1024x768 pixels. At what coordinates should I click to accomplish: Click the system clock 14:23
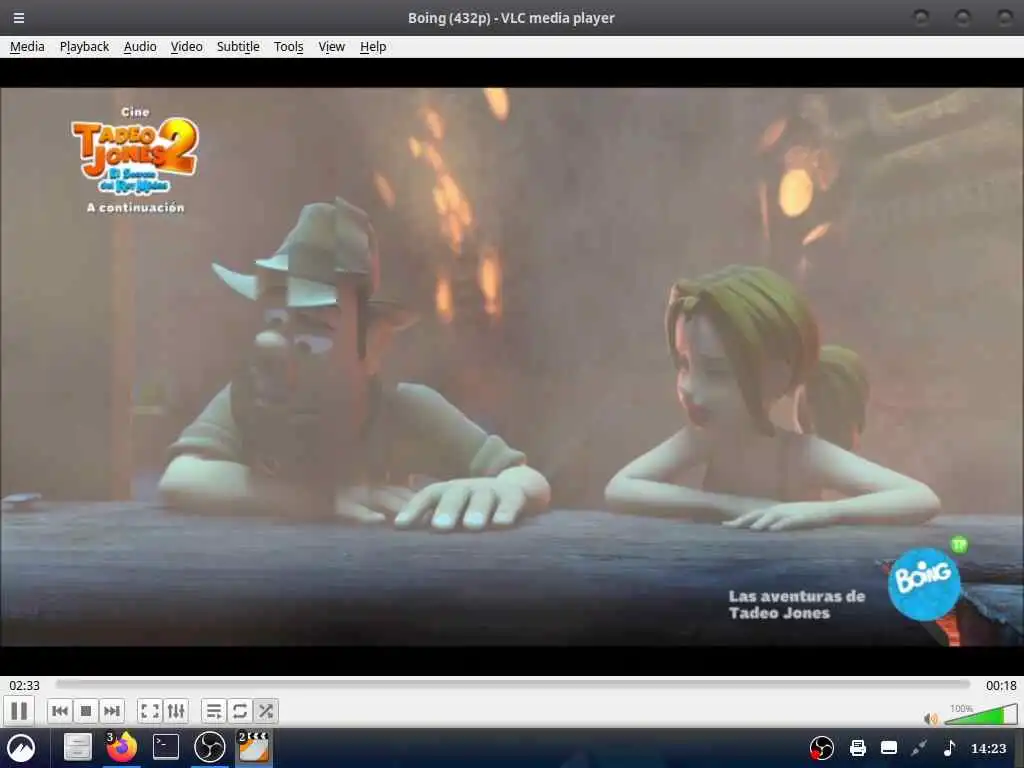[989, 748]
